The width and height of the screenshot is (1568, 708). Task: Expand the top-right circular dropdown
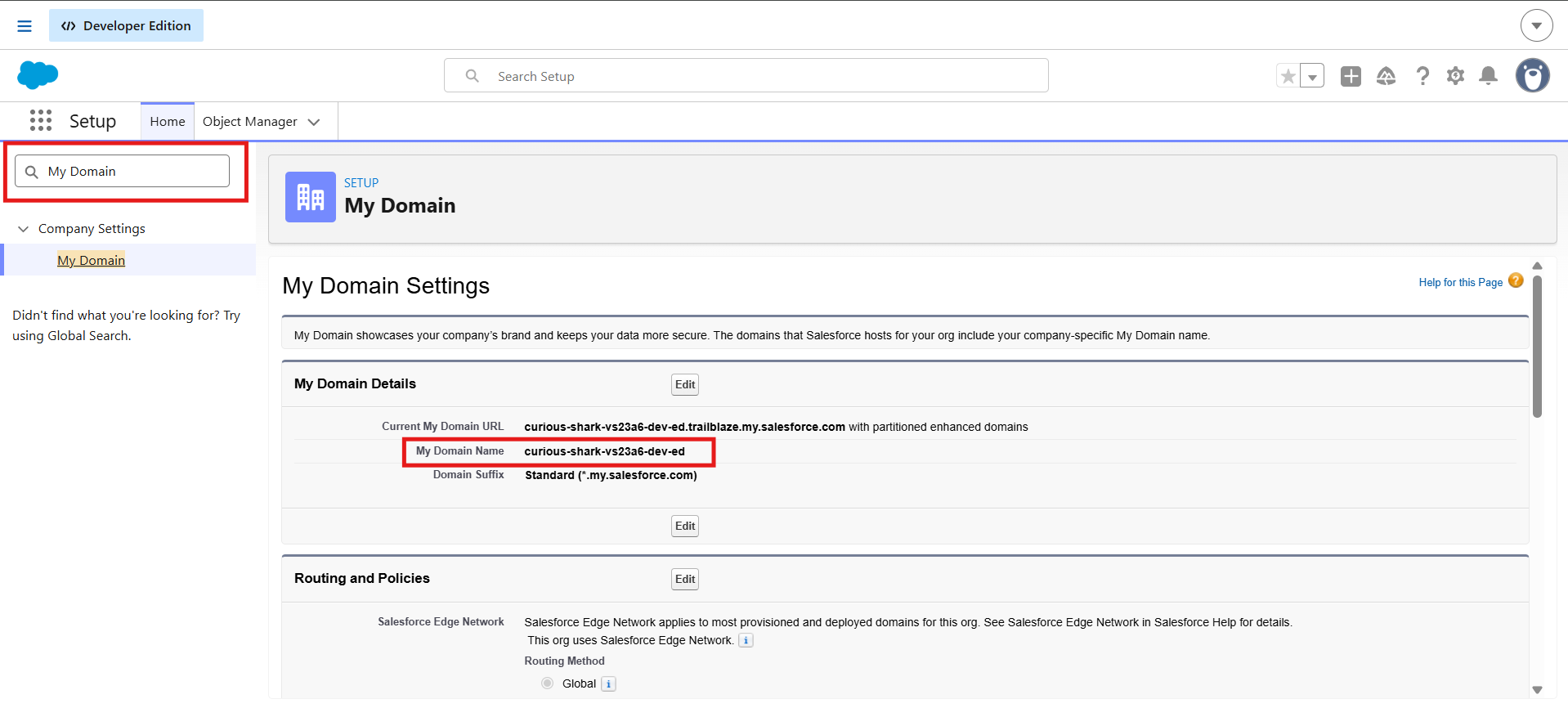pos(1536,25)
